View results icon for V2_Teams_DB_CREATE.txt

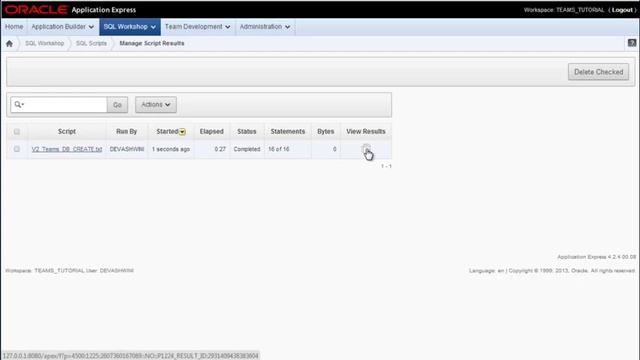tap(366, 149)
